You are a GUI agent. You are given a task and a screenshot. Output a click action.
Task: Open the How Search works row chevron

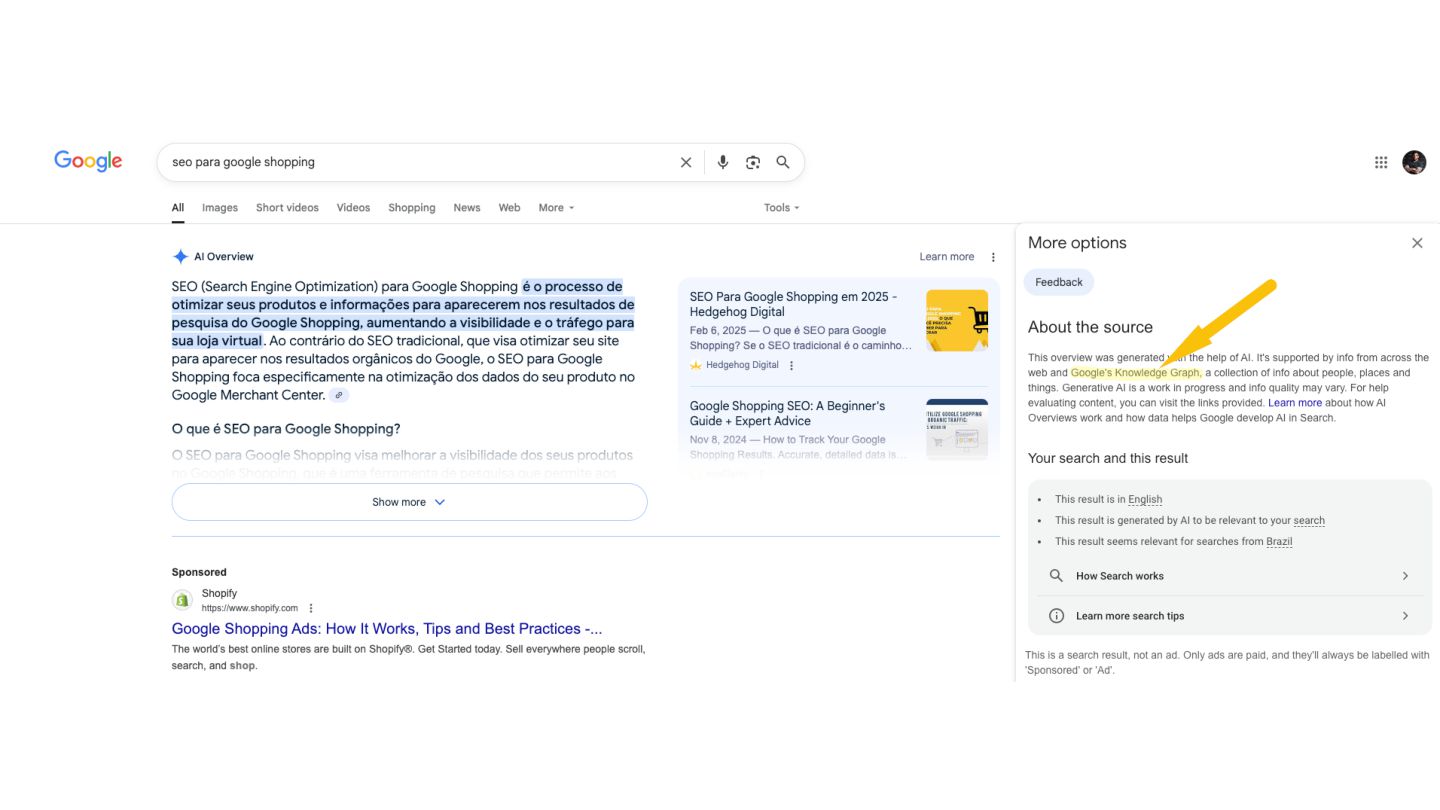[x=1405, y=576]
